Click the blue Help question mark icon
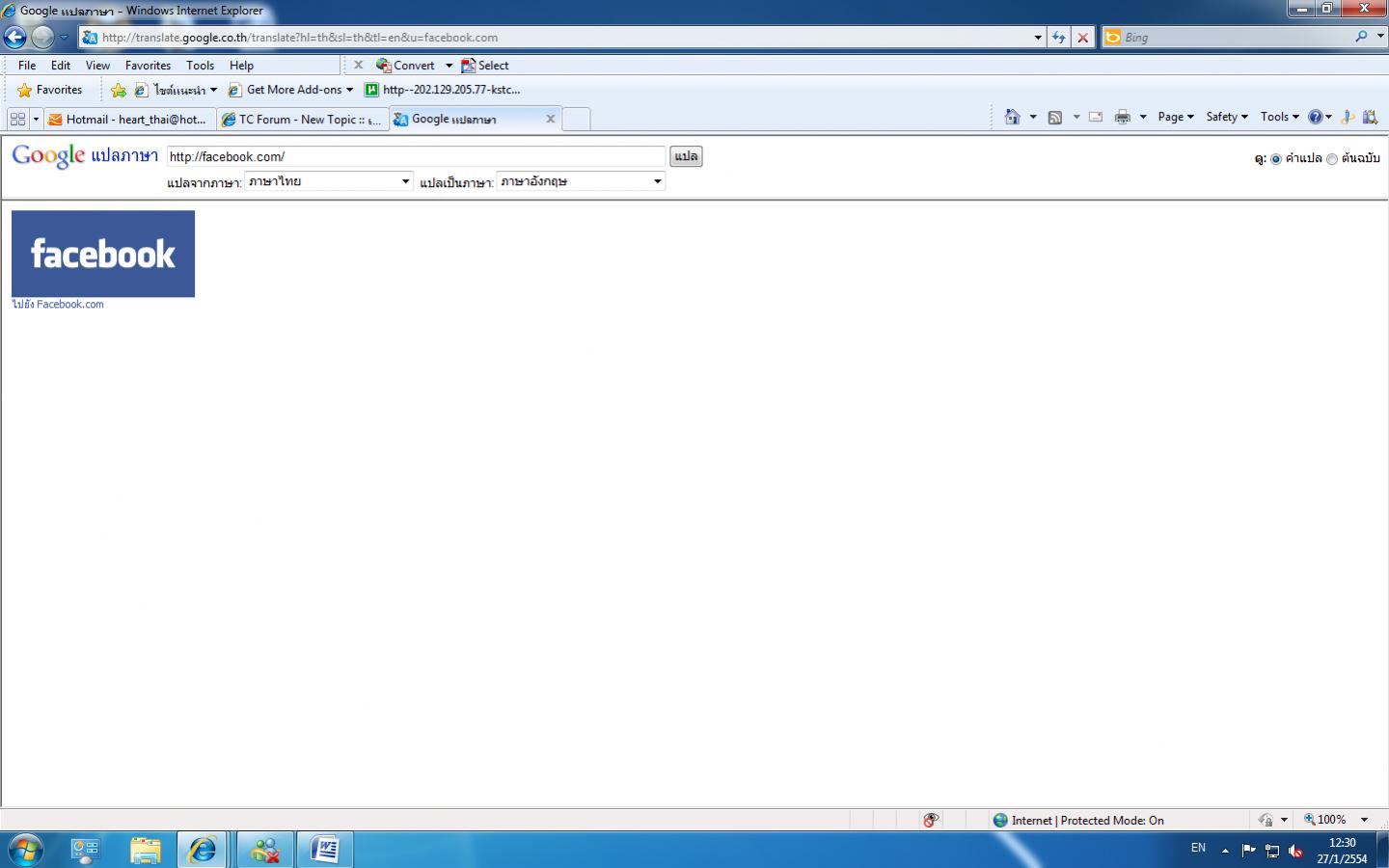1389x868 pixels. pos(1315,117)
